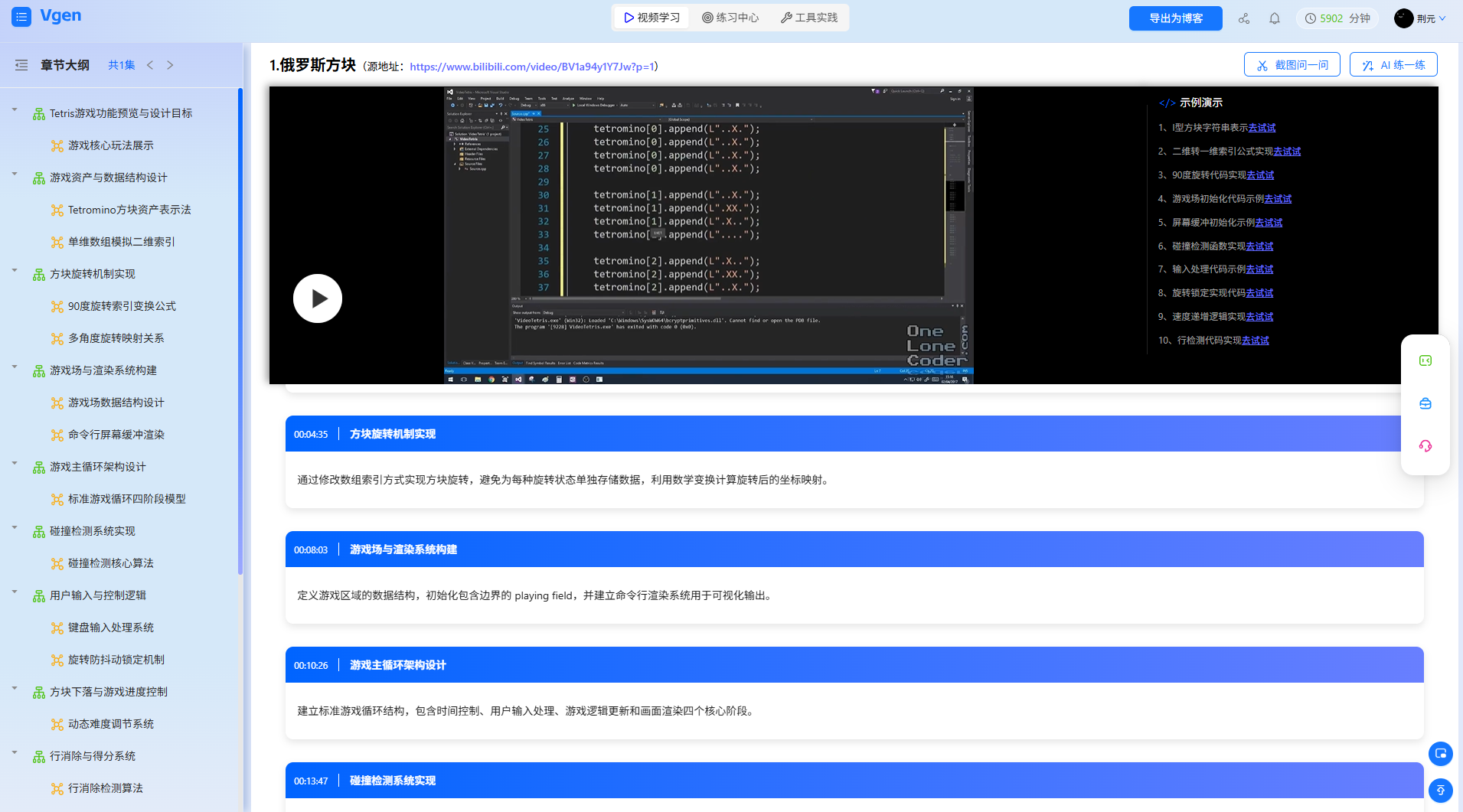Jump to 00:10:26 游戏主循环架构设计 section
Screen dimensions: 1463x812
tap(854, 665)
